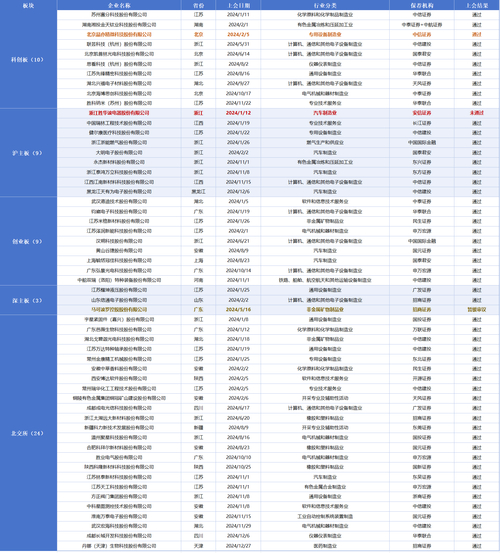Click the 医药制造业 industry cell
500x553 pixels.
[325, 546]
